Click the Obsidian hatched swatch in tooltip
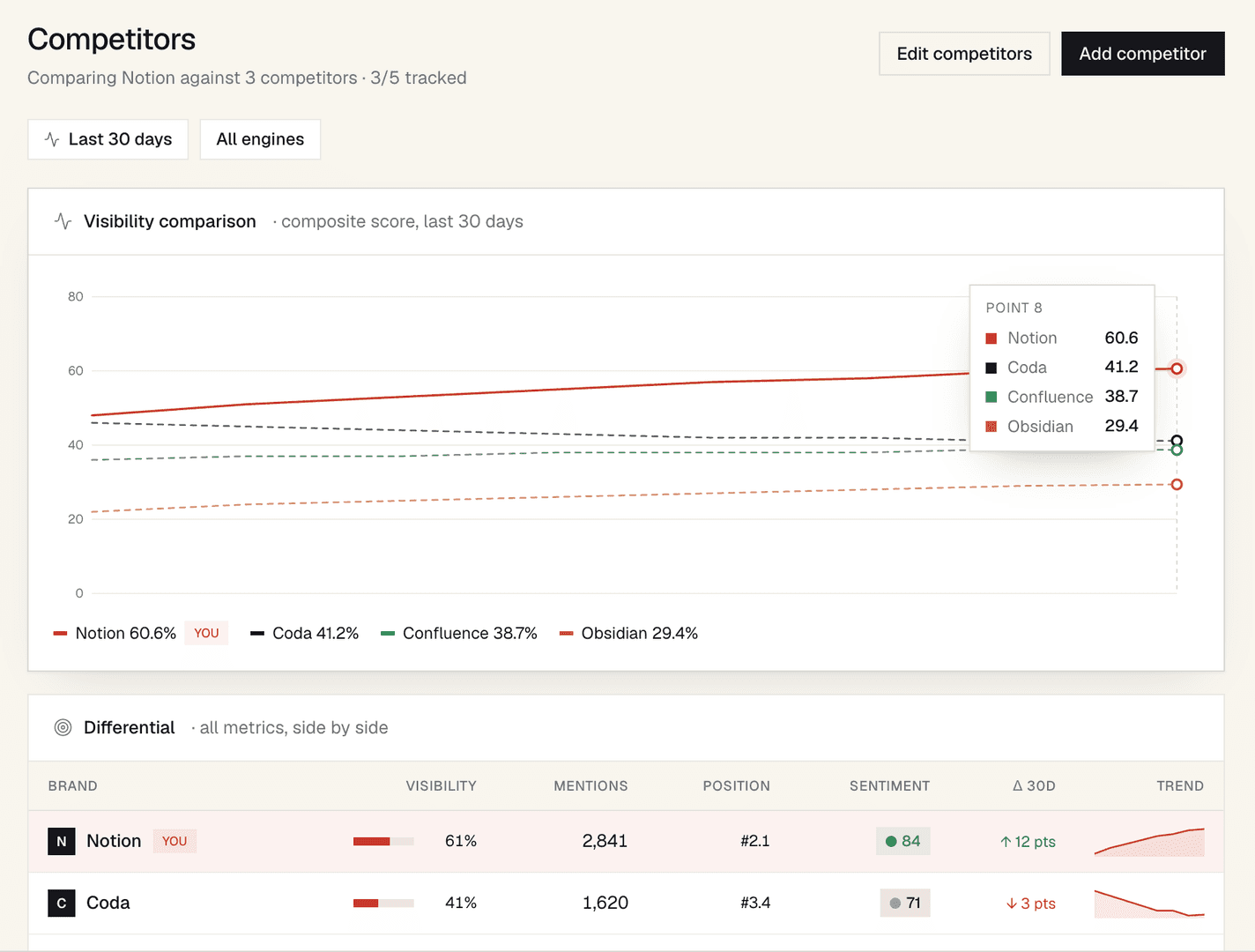The image size is (1255, 952). [x=991, y=427]
